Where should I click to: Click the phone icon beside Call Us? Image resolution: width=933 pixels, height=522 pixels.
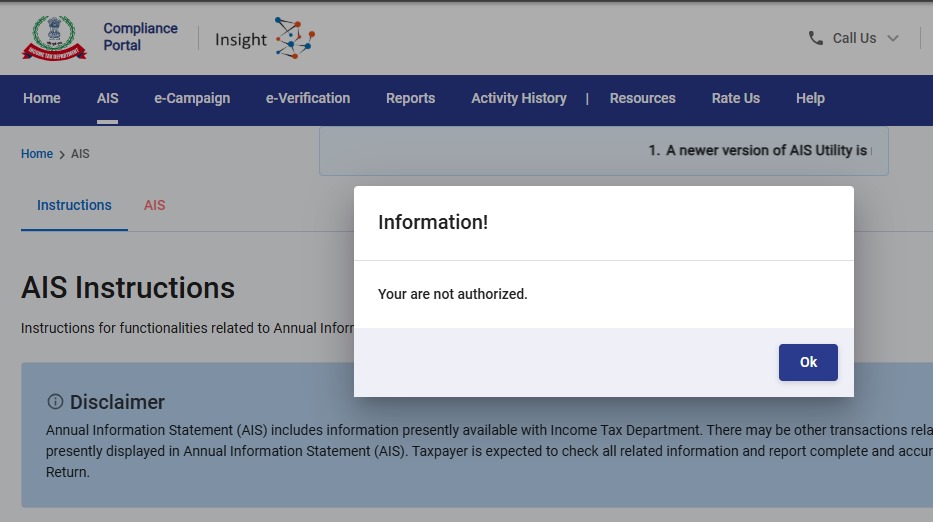(x=816, y=38)
